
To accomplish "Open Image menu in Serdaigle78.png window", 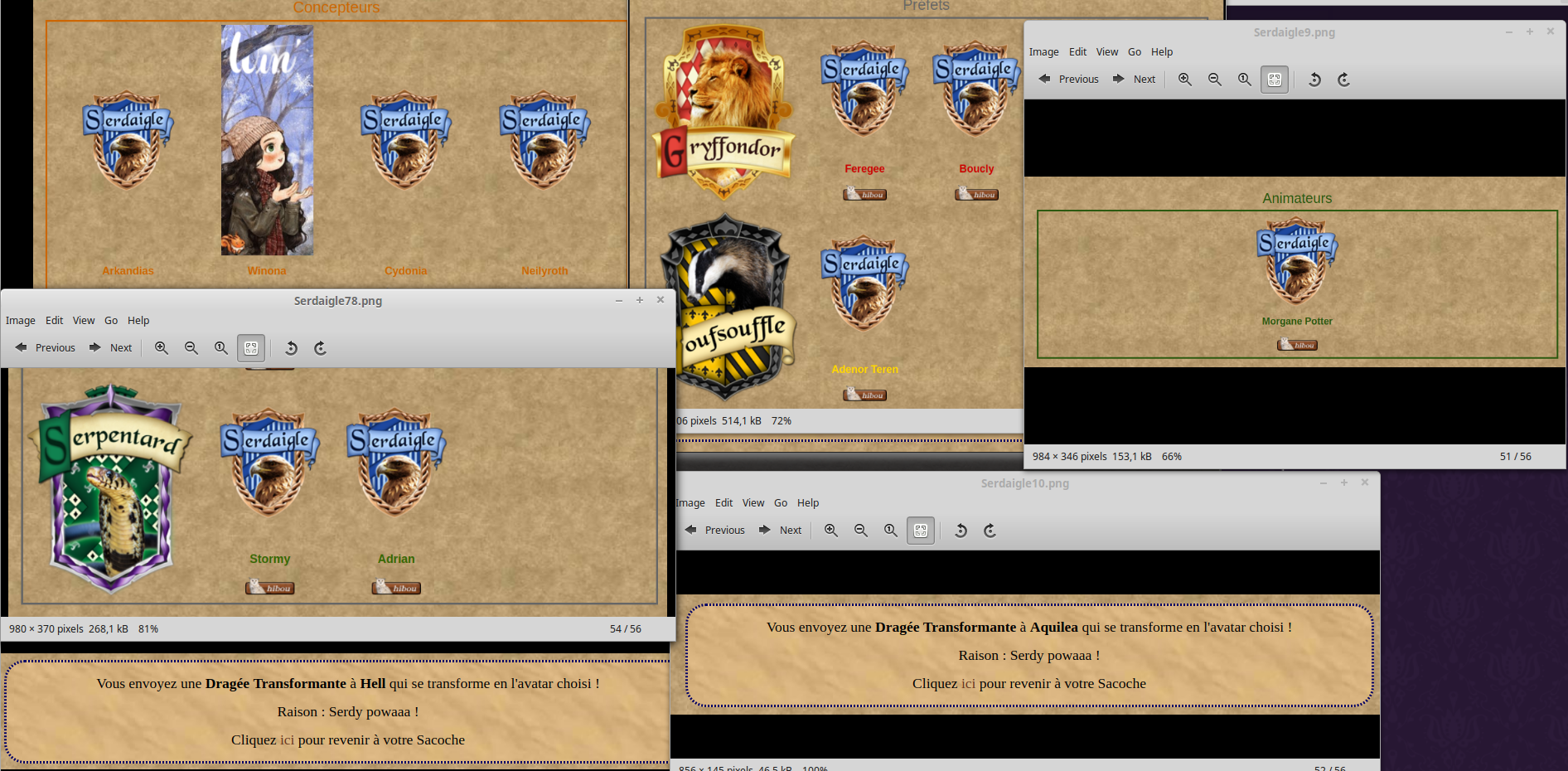I will click(20, 320).
